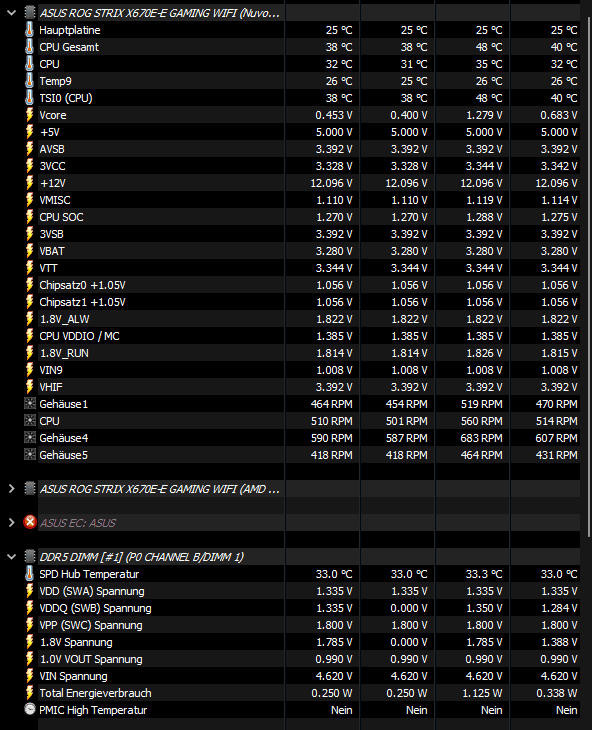Screen dimensions: 592x730
Task: Select the 3VSB voltage label
Action: tap(51, 234)
